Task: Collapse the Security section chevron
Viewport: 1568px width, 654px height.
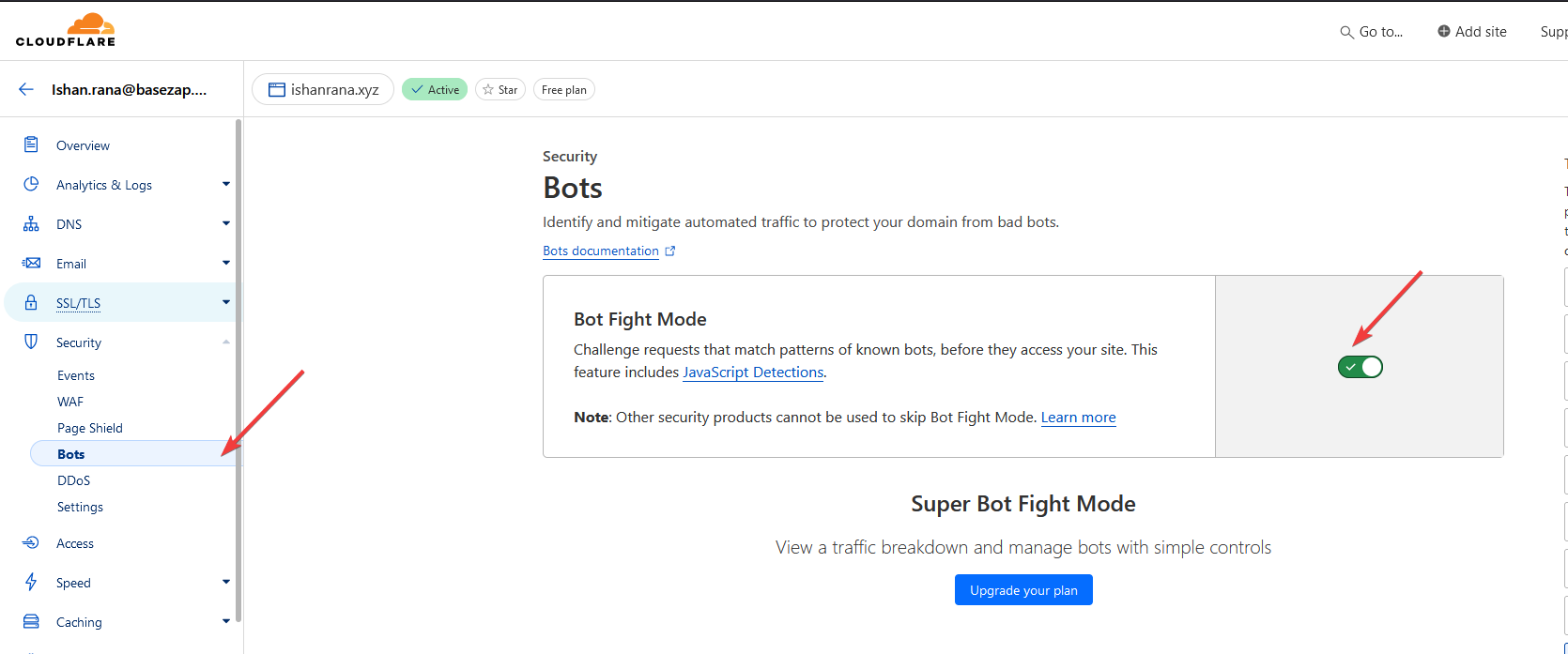Action: tap(225, 342)
